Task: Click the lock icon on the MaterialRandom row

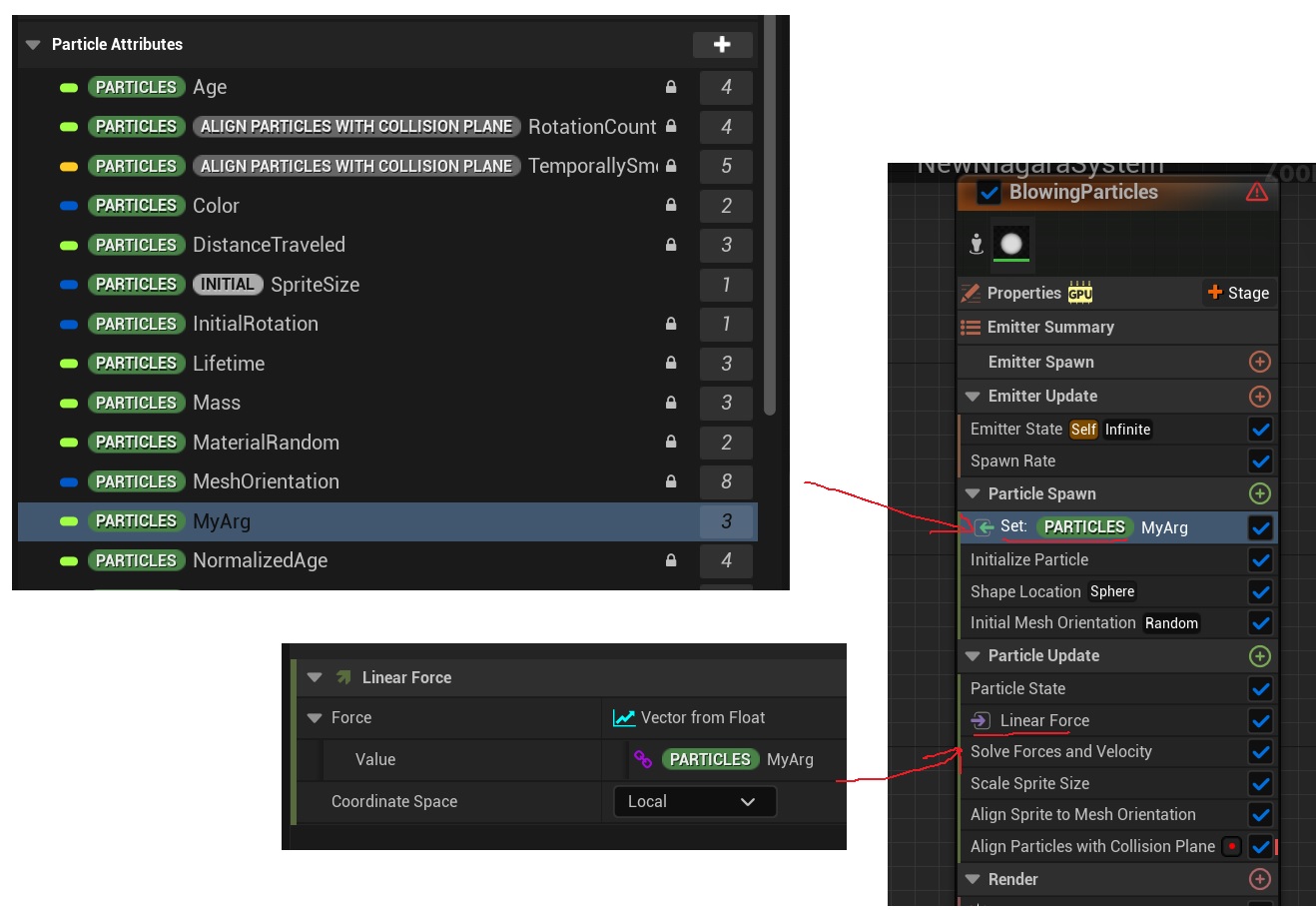Action: coord(671,442)
